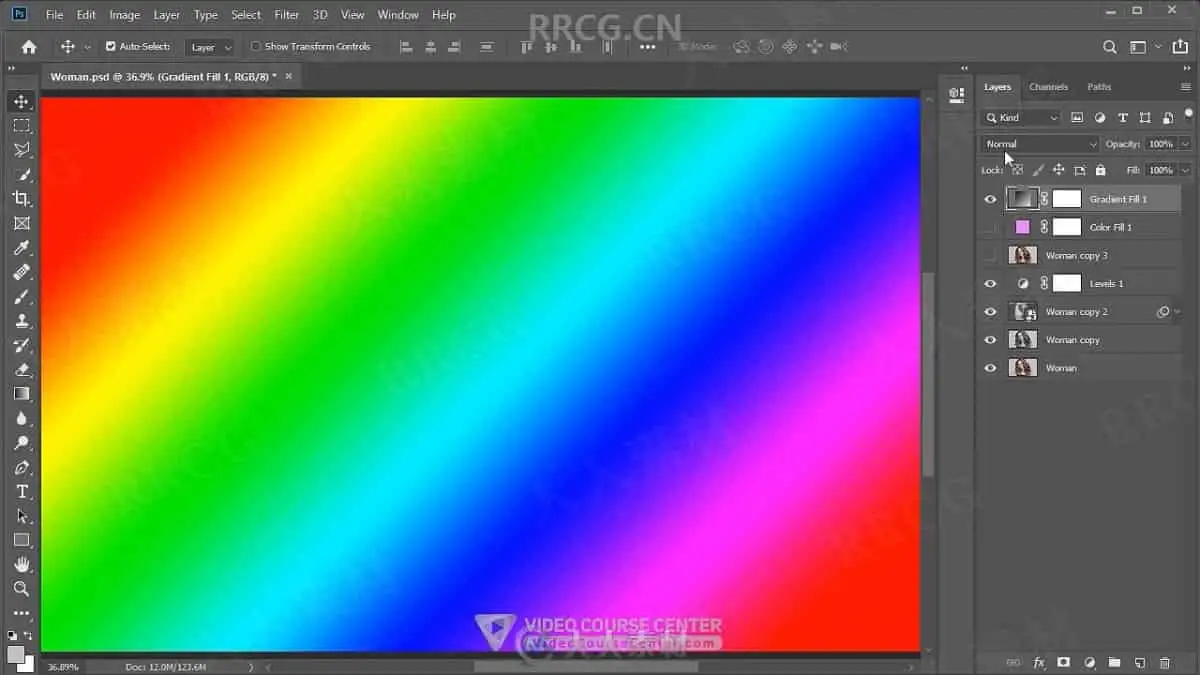Lock all with padlock icon
The image size is (1200, 675).
coord(1101,170)
